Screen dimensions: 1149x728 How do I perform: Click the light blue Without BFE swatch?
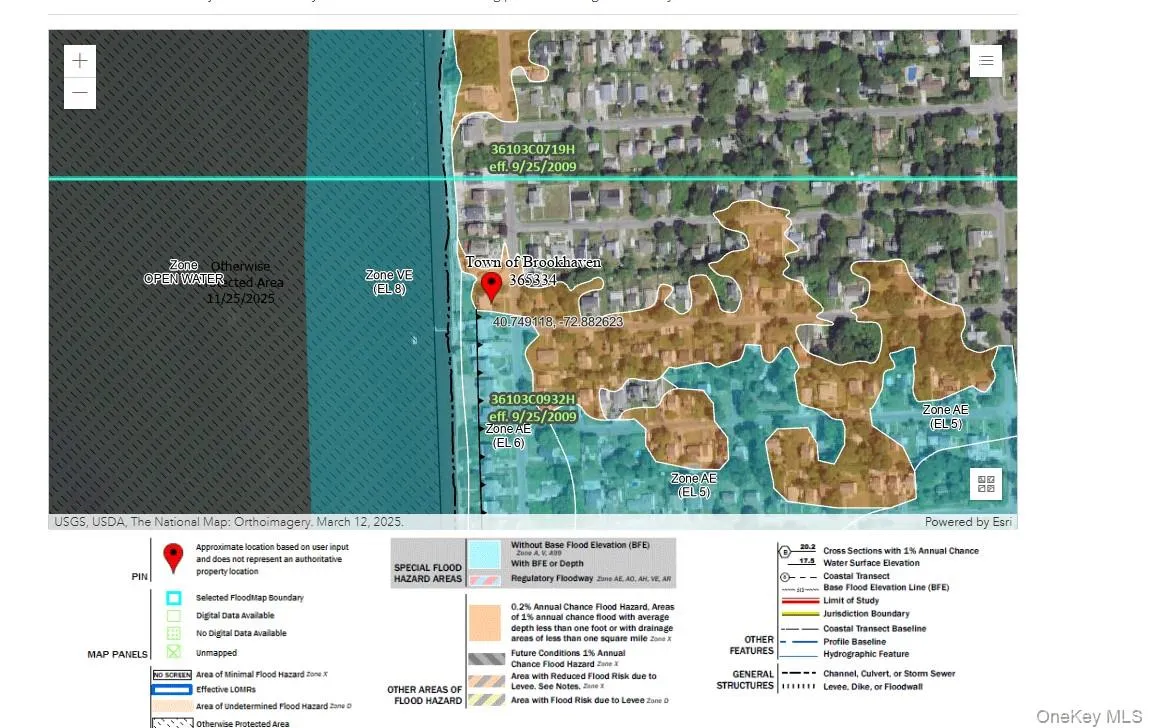(x=484, y=554)
